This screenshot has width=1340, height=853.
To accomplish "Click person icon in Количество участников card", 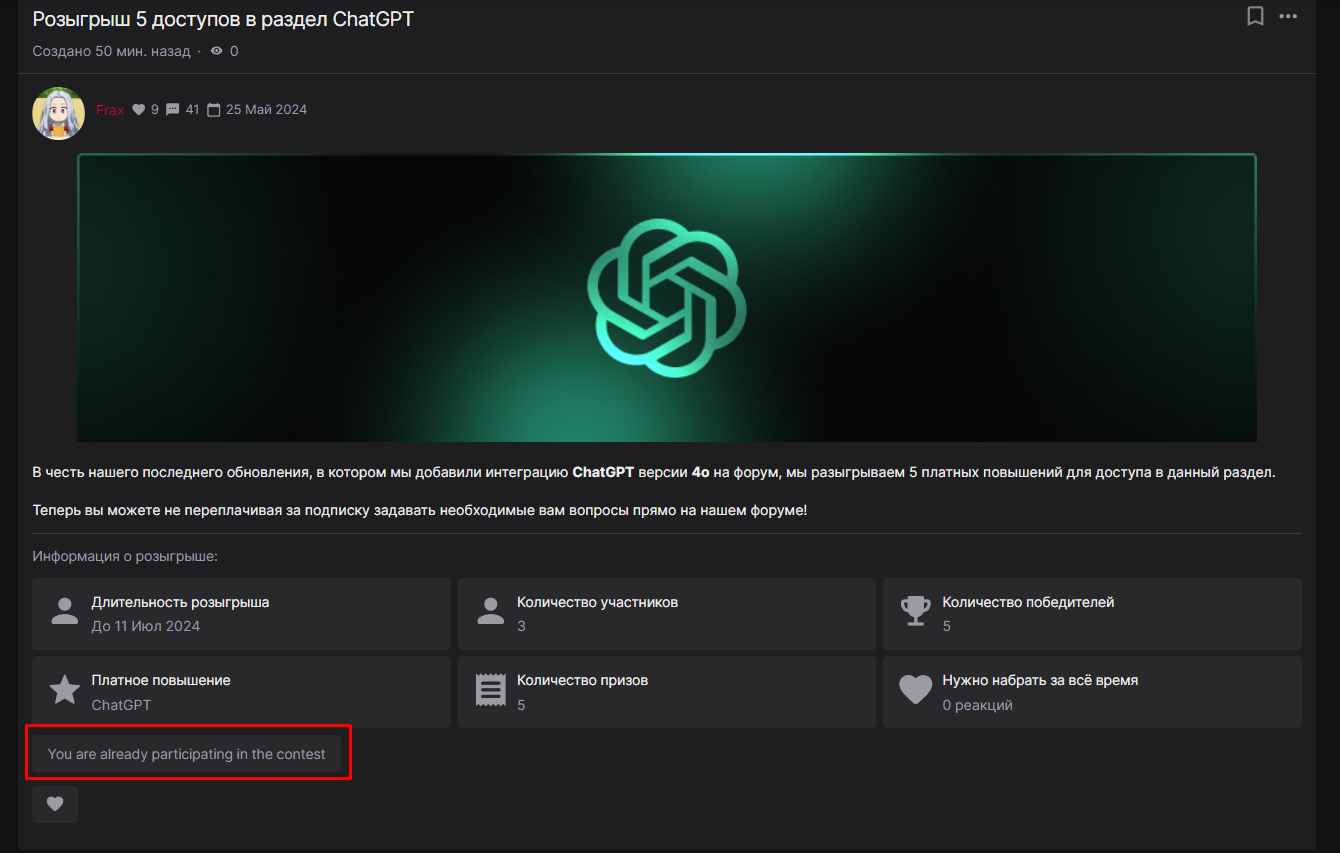I will (x=490, y=612).
